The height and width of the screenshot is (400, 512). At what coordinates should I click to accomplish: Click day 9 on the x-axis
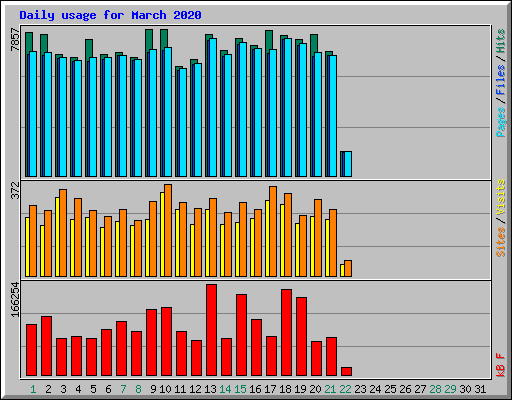[x=153, y=389]
